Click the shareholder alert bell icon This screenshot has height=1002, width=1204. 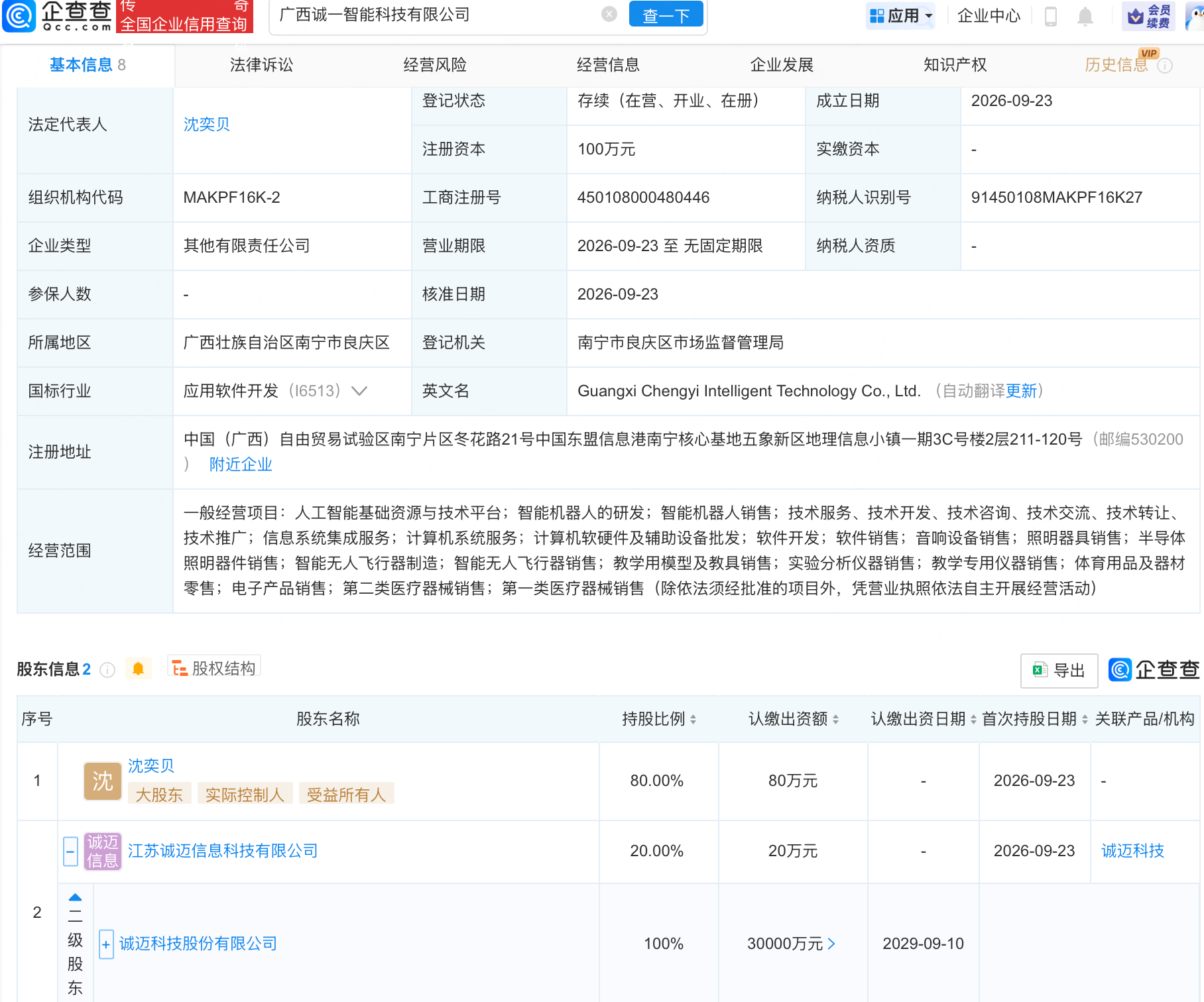pyautogui.click(x=138, y=669)
